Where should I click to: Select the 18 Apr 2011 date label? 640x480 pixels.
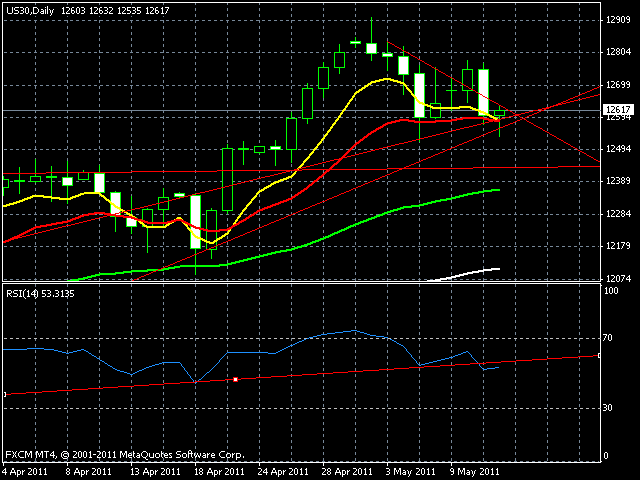219,470
